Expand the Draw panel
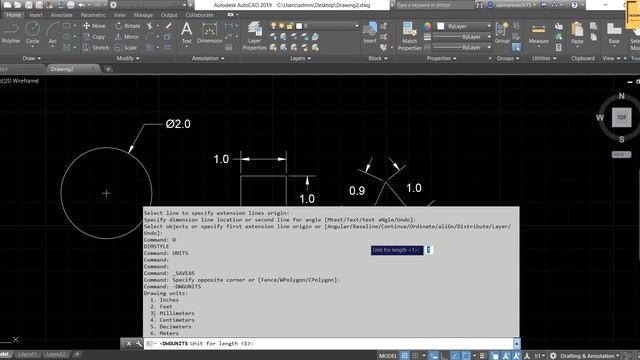 pyautogui.click(x=31, y=58)
